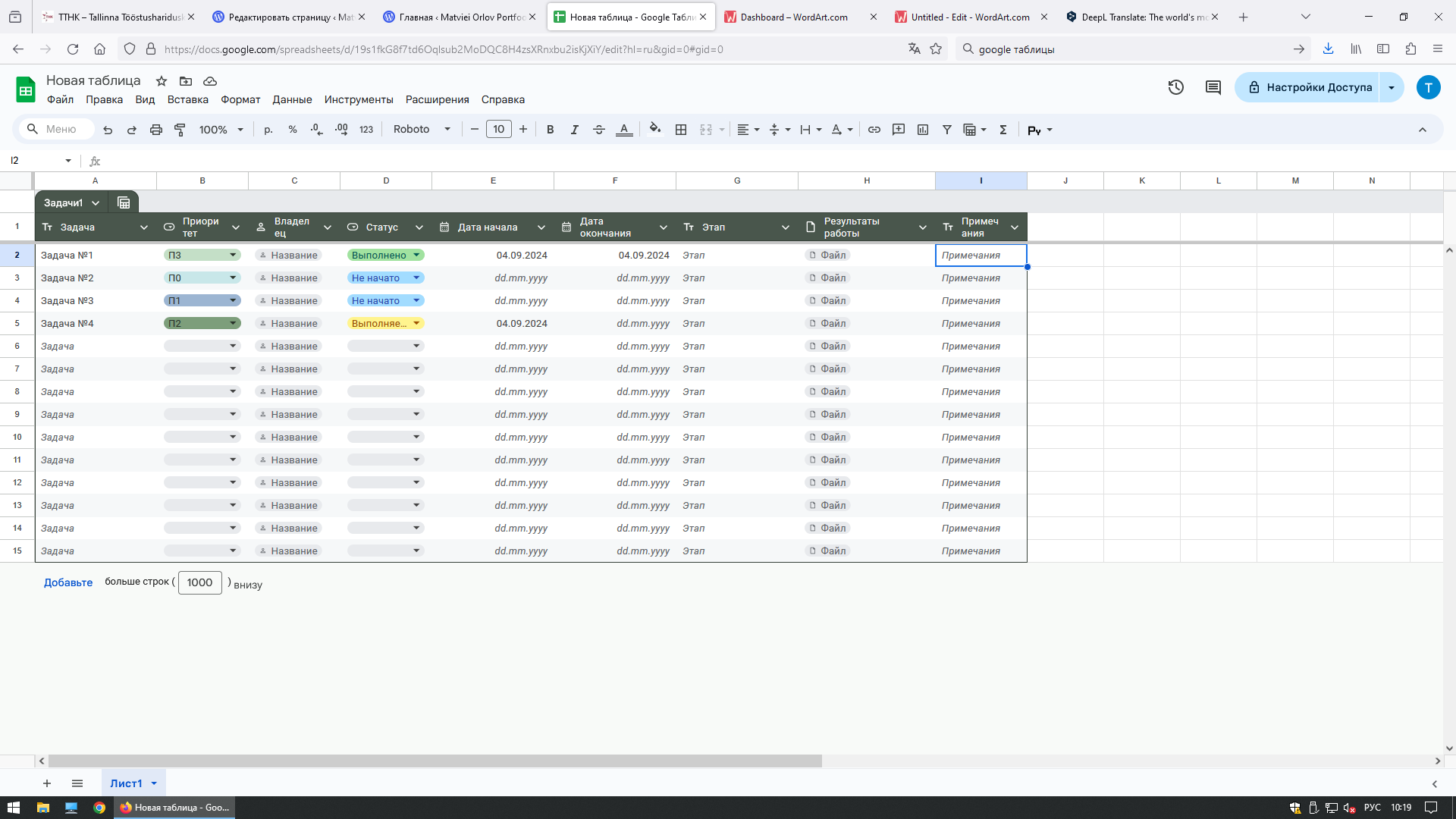Open the fill color paint bucket
This screenshot has width=1456, height=819.
coord(655,130)
